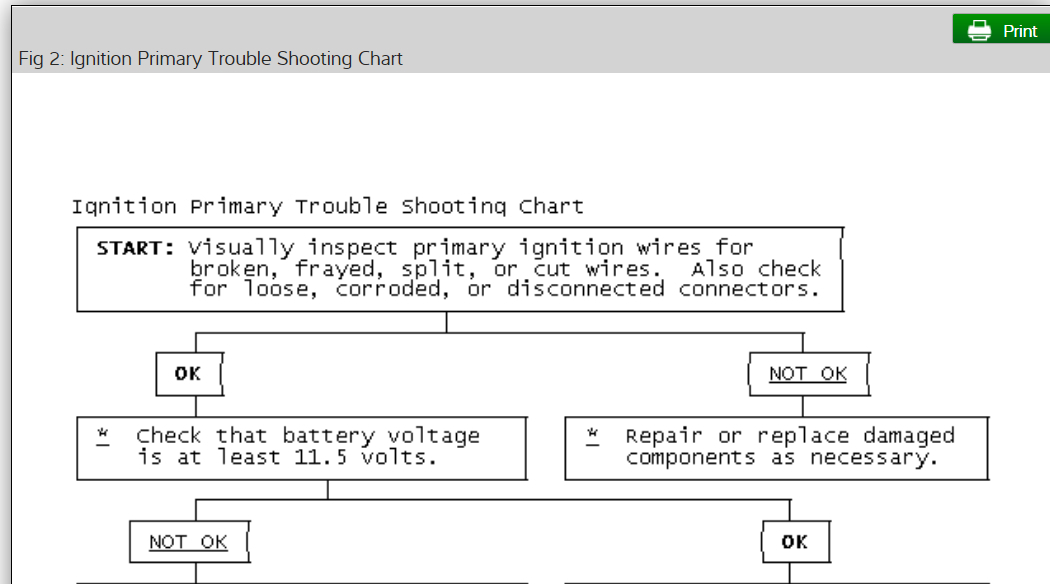Click the 'Ignition Primary Trouble Shooting Chart' heading in diagram
Viewport: 1050px width, 584px height.
pyautogui.click(x=327, y=206)
